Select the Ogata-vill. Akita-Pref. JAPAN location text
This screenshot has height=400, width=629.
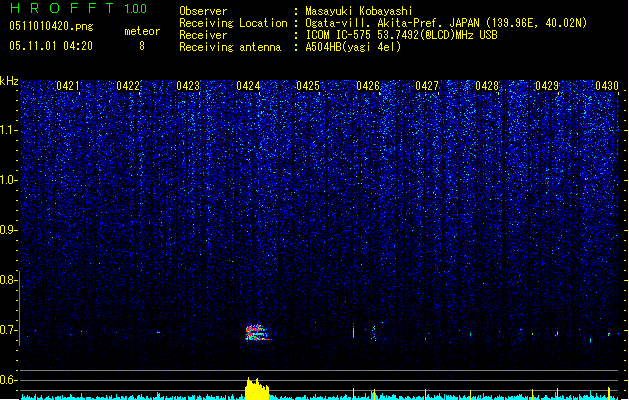[x=446, y=23]
